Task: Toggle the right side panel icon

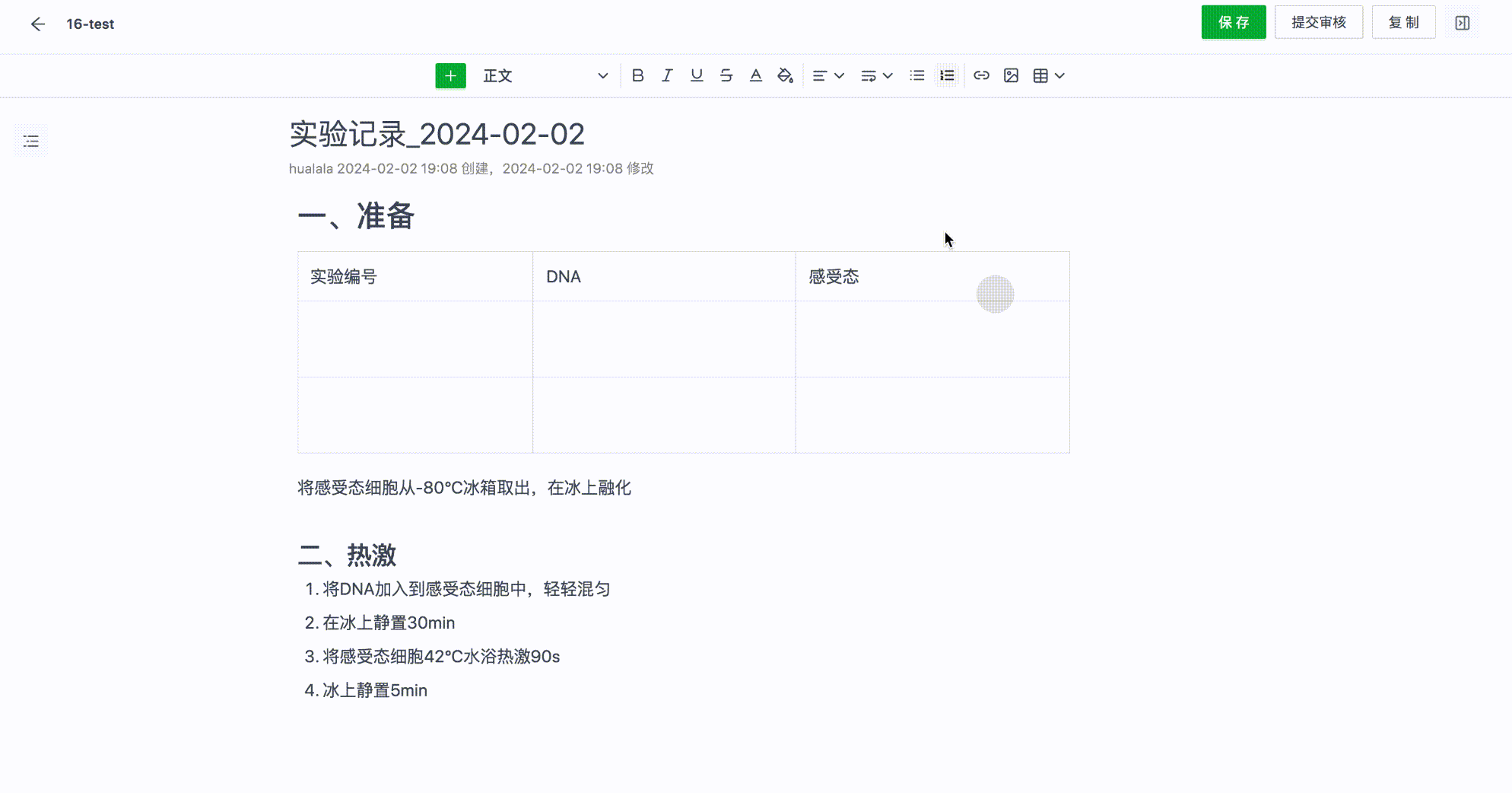Action: click(x=1462, y=23)
